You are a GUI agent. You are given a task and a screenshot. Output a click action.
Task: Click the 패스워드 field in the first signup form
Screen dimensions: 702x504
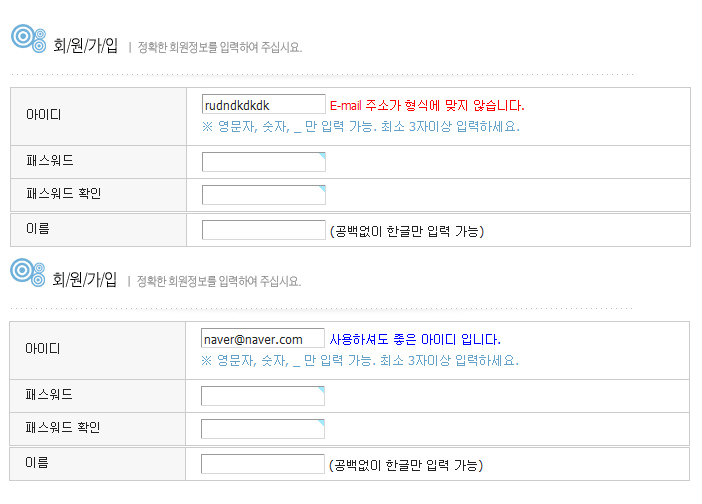click(263, 162)
